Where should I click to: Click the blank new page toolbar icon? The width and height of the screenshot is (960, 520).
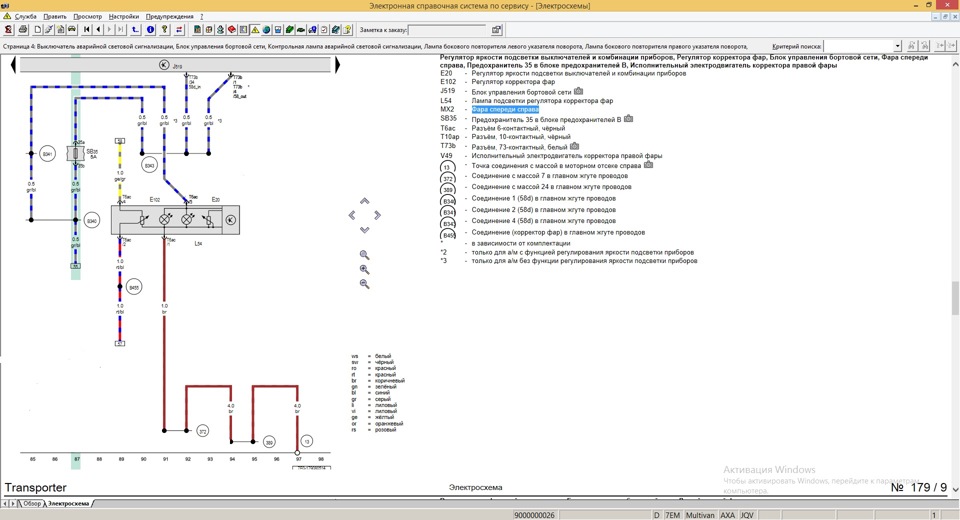pos(37,29)
